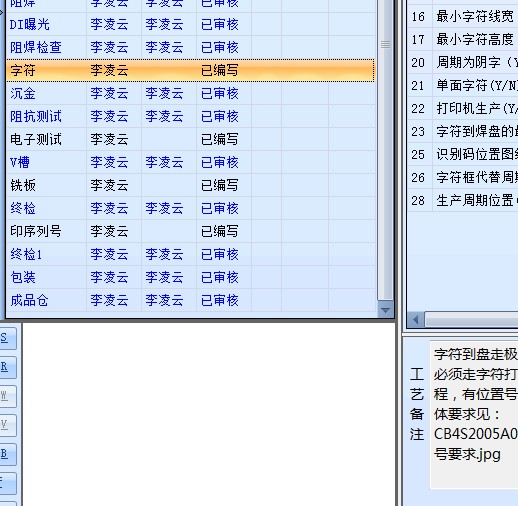Image resolution: width=518 pixels, height=506 pixels.
Task: Click parameter row 28 生产周期位置
Action: coord(463,200)
